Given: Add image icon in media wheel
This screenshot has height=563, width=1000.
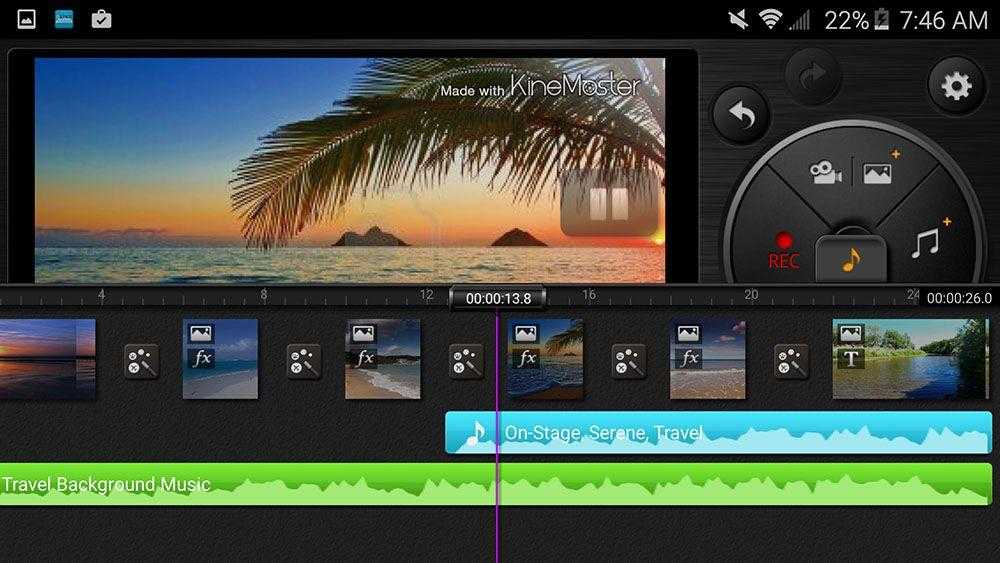Looking at the screenshot, I should tap(878, 172).
